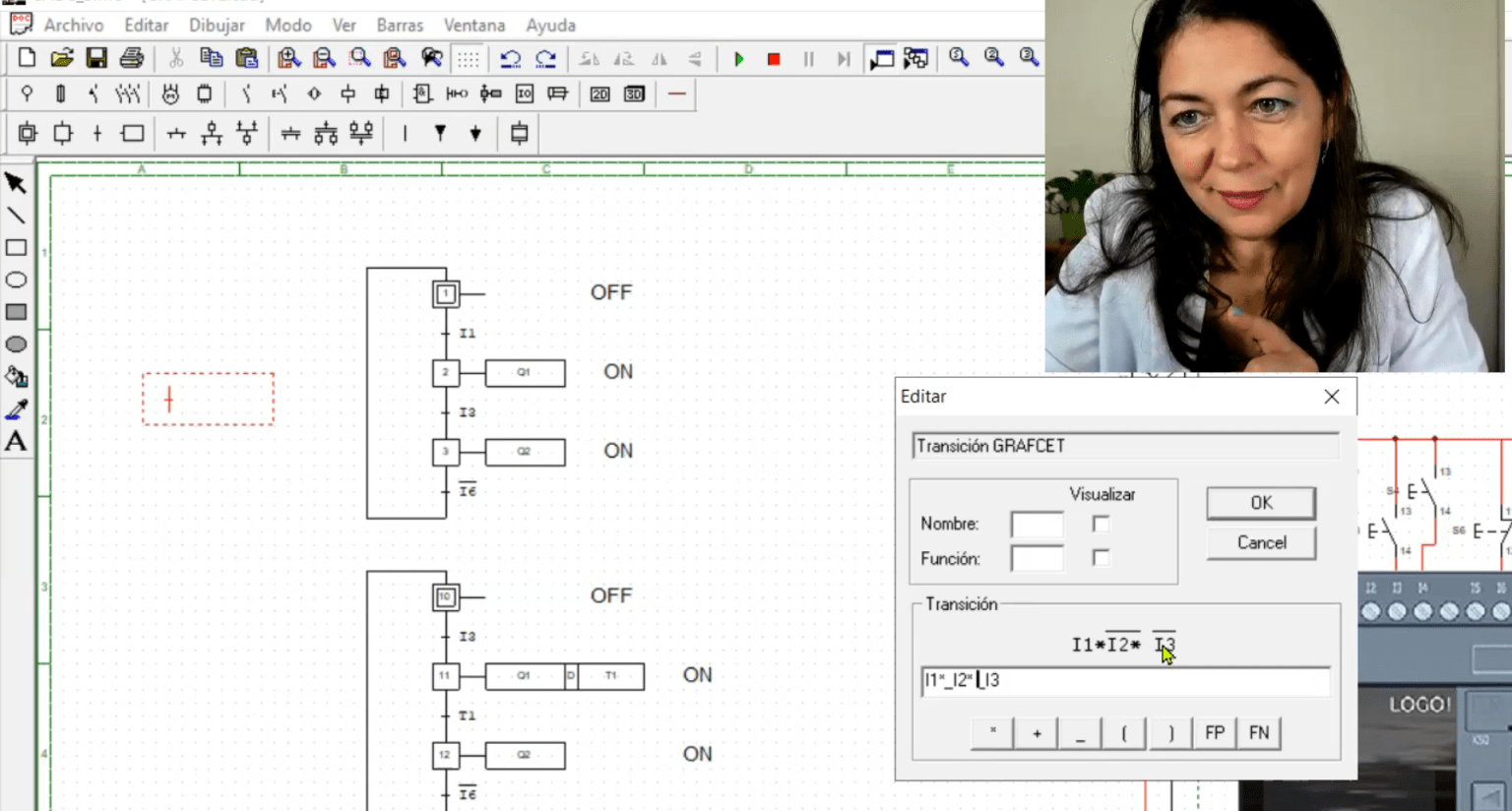Click the Nombre input field
1512x811 pixels.
pos(1037,524)
